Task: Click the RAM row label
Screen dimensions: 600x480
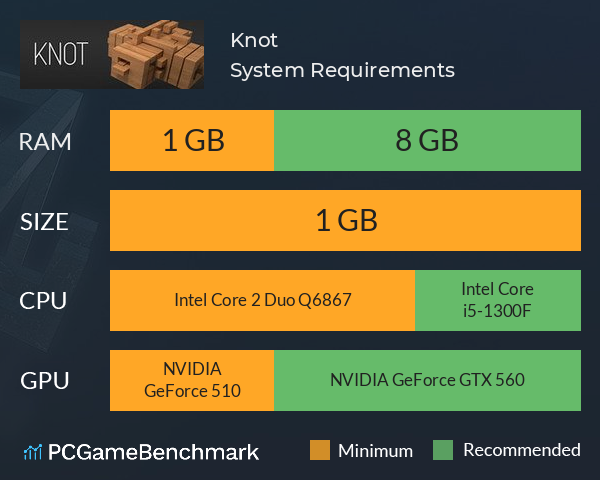Action: [x=45, y=142]
